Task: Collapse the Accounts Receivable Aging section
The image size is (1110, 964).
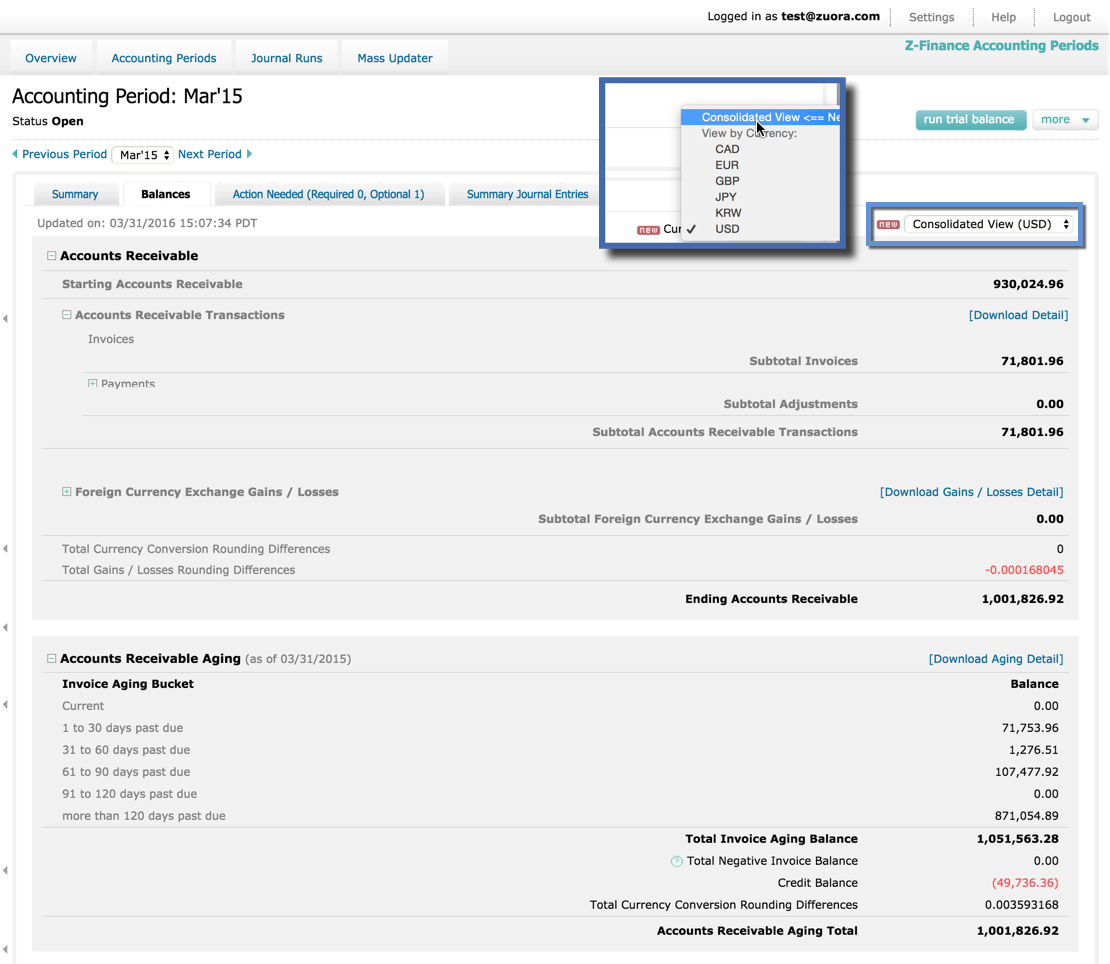Action: pos(52,658)
